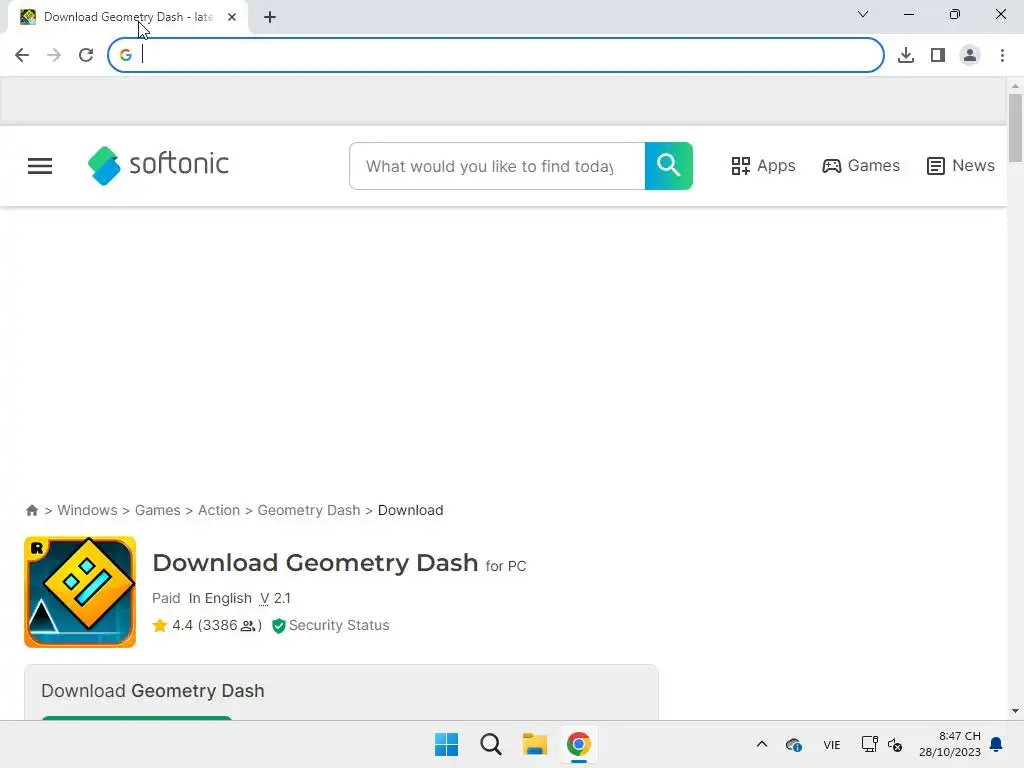
Task: Select the Download Geometry Dash browser tab
Action: click(x=128, y=17)
